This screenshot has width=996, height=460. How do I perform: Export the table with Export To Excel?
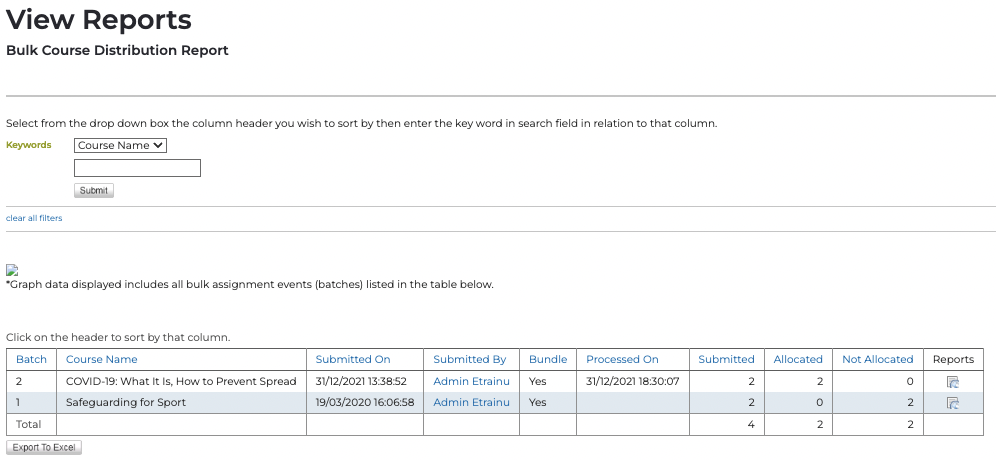[x=44, y=448]
